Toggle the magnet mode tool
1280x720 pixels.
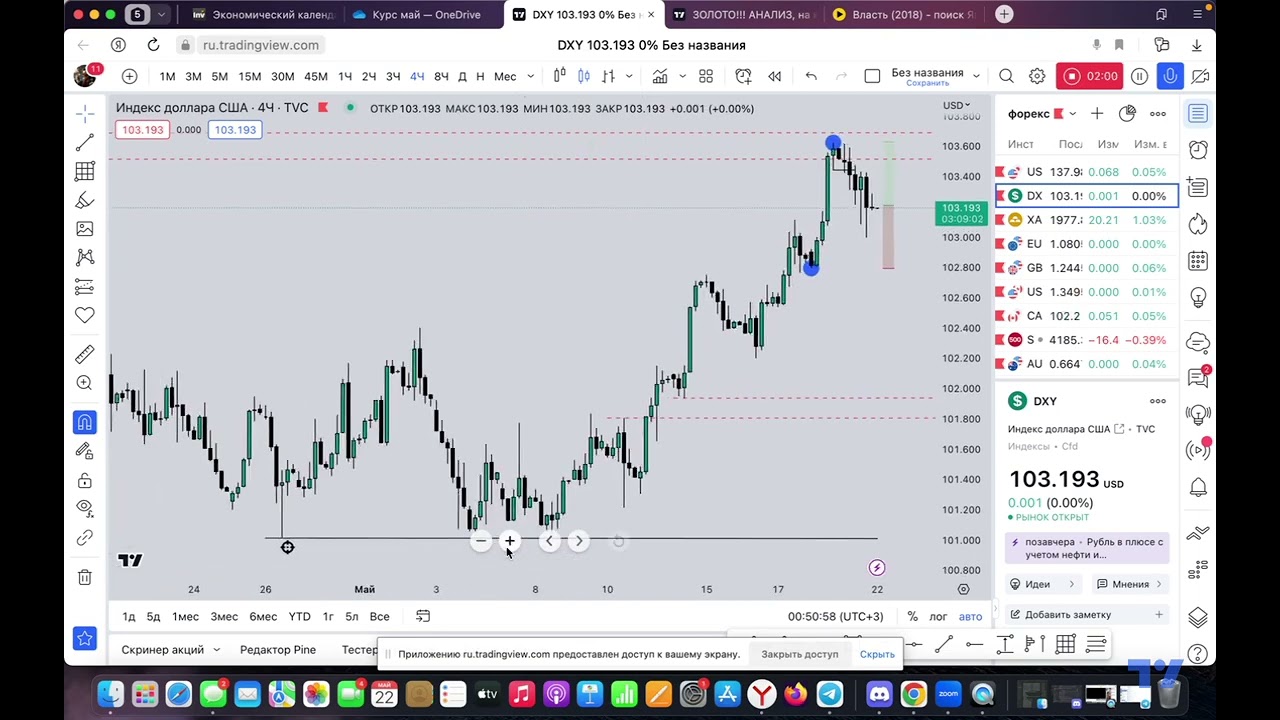(x=85, y=422)
